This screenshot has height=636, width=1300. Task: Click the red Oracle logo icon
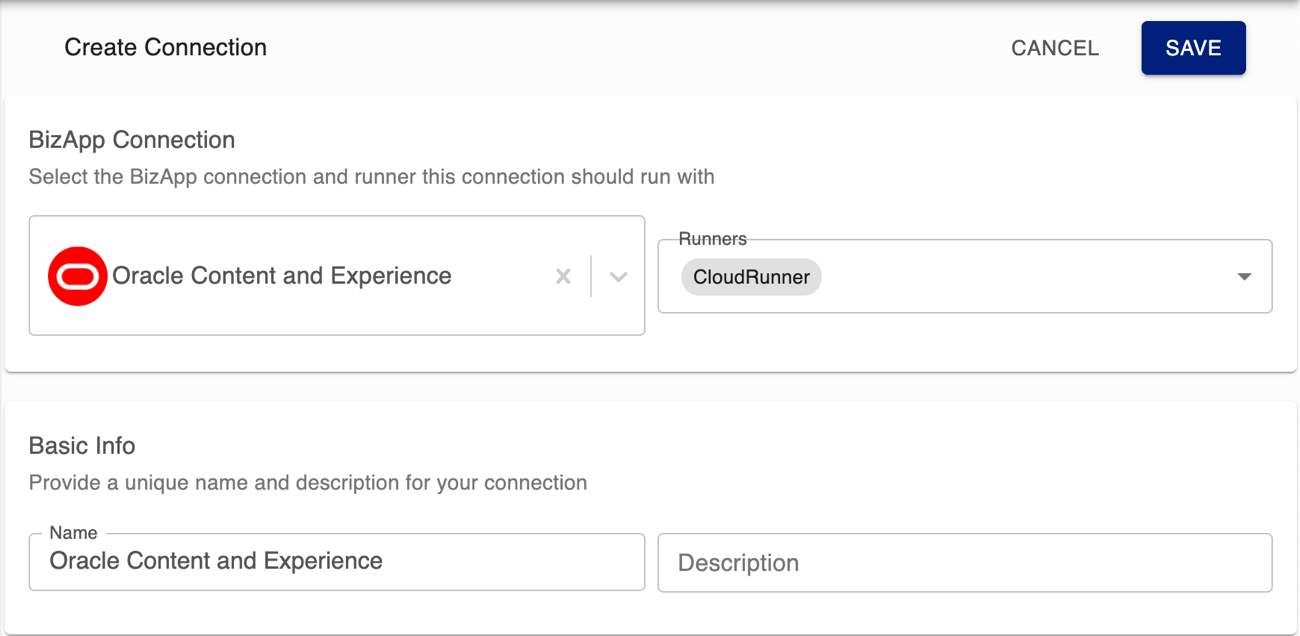pos(78,276)
